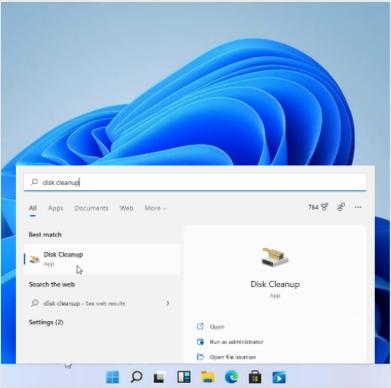This screenshot has width=391, height=388.
Task: Choose Run as administrator for Disk Cleanup
Action: (x=236, y=342)
